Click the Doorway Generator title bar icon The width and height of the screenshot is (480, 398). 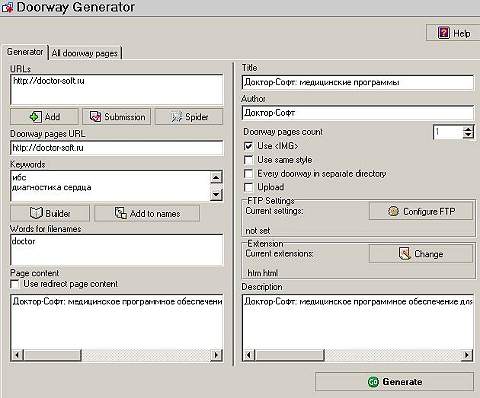(7, 7)
